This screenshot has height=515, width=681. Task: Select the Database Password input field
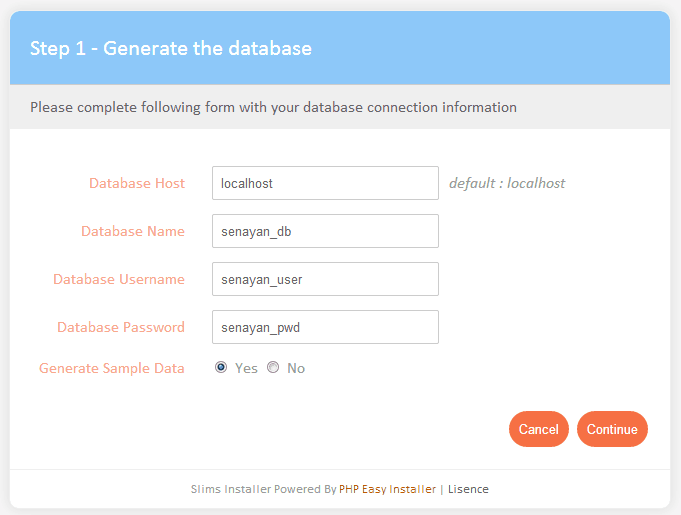(325, 327)
